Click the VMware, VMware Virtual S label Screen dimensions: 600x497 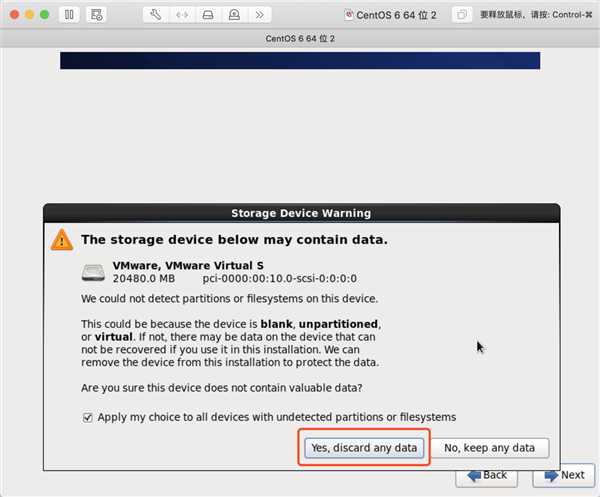188,266
